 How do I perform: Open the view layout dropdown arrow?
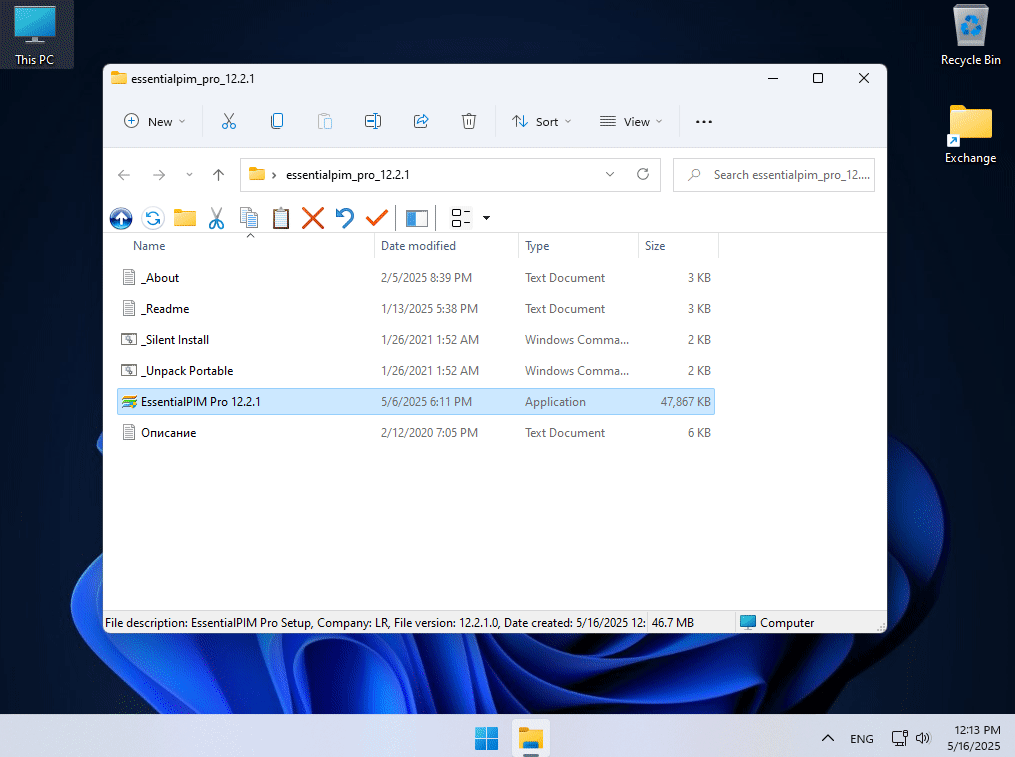coord(486,218)
